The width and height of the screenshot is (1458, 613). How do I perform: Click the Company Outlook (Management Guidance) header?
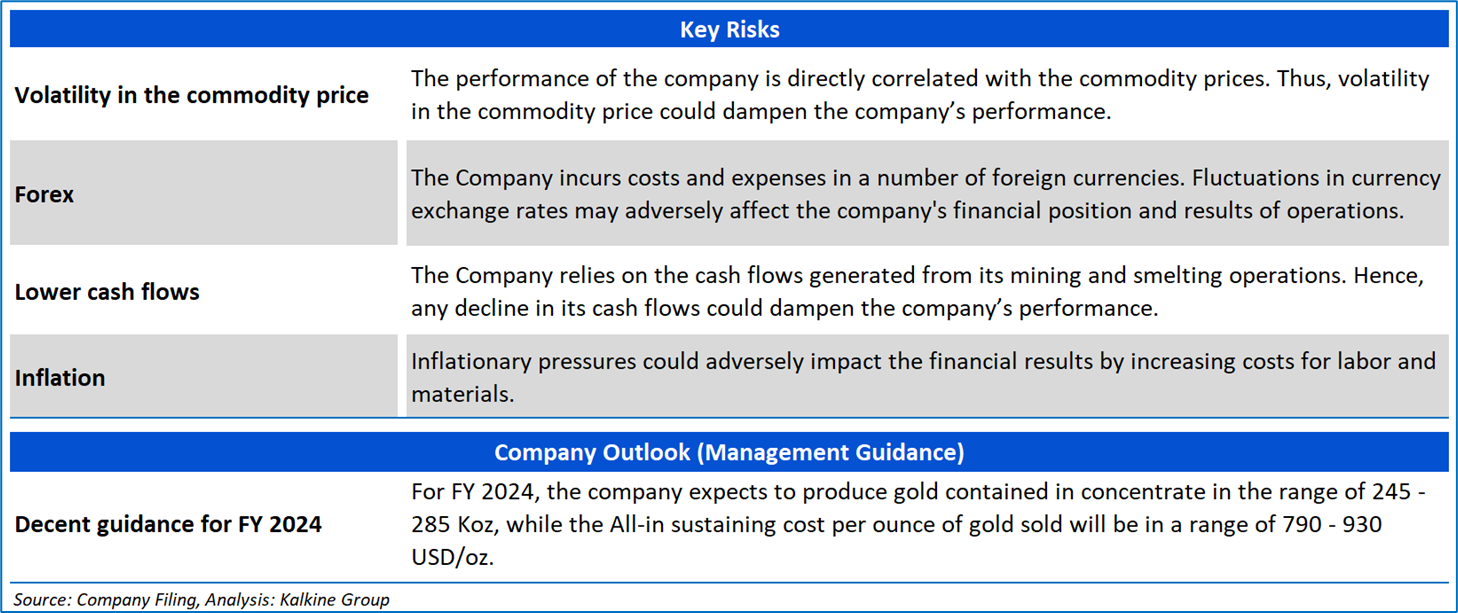pyautogui.click(x=729, y=452)
